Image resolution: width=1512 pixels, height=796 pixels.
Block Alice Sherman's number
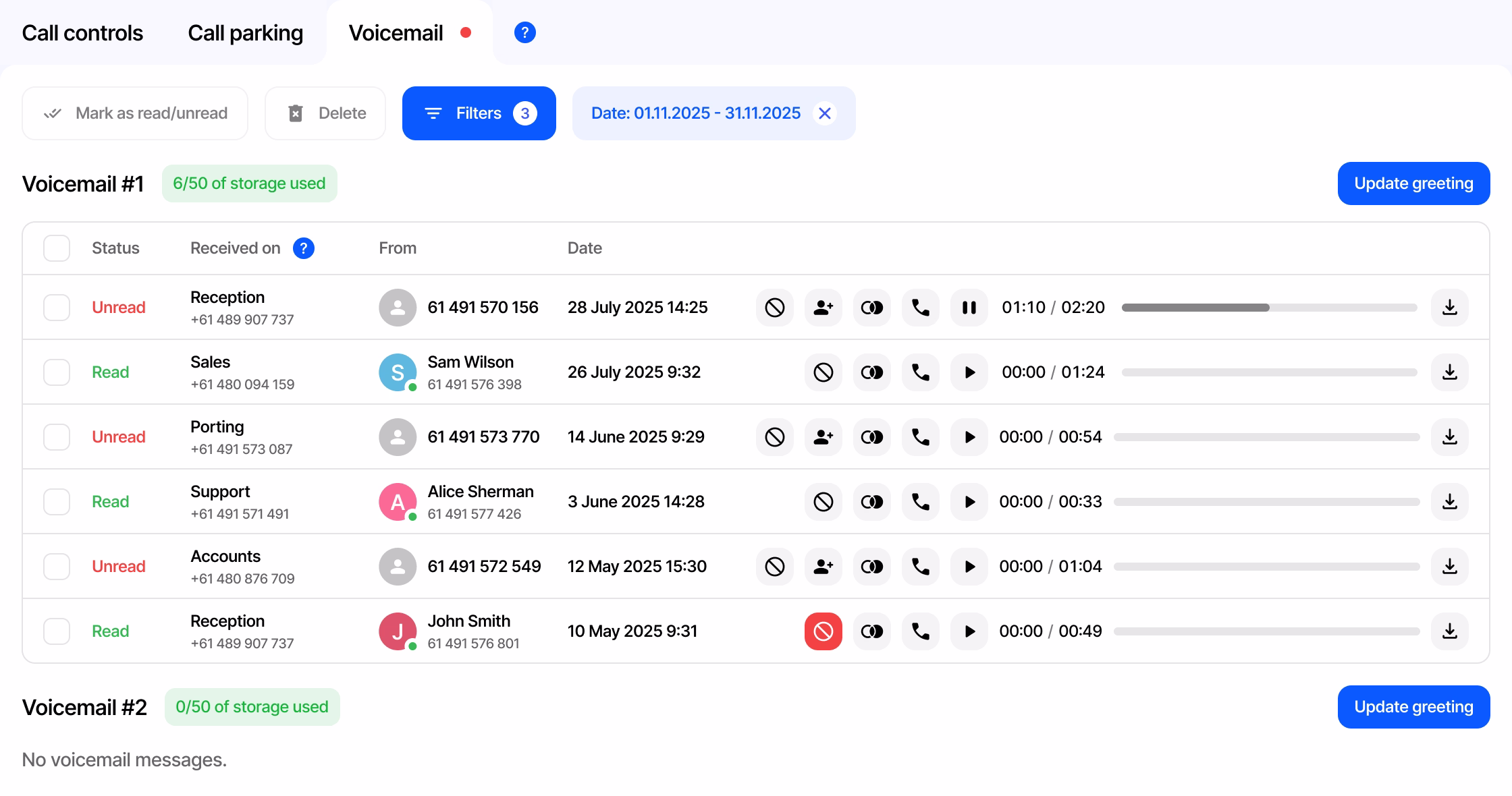click(823, 502)
